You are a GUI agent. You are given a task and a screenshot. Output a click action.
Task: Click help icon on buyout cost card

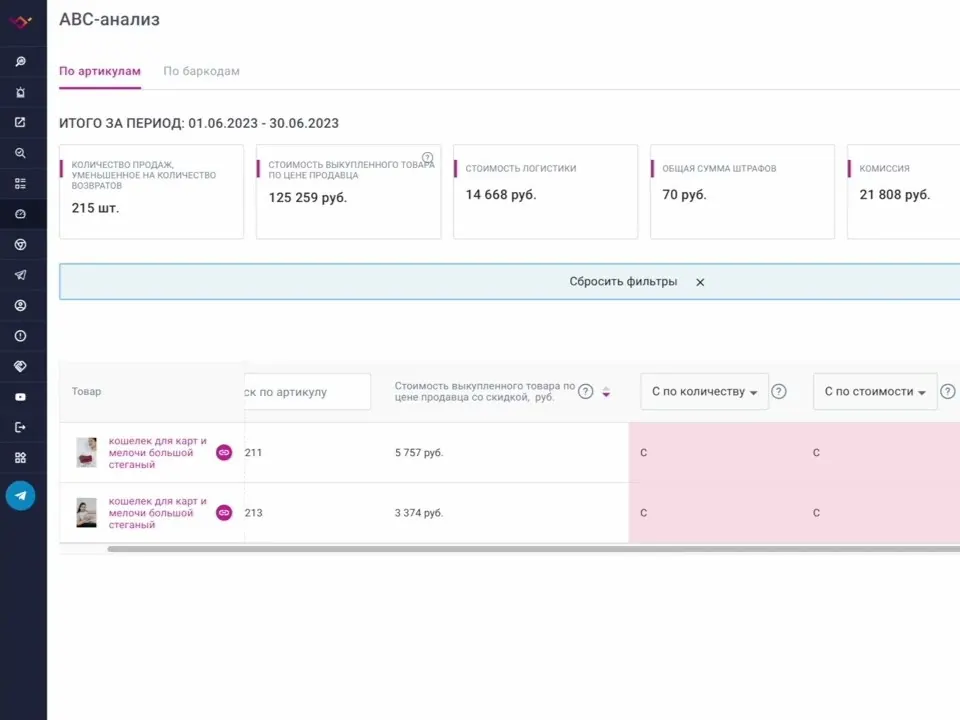pyautogui.click(x=427, y=157)
